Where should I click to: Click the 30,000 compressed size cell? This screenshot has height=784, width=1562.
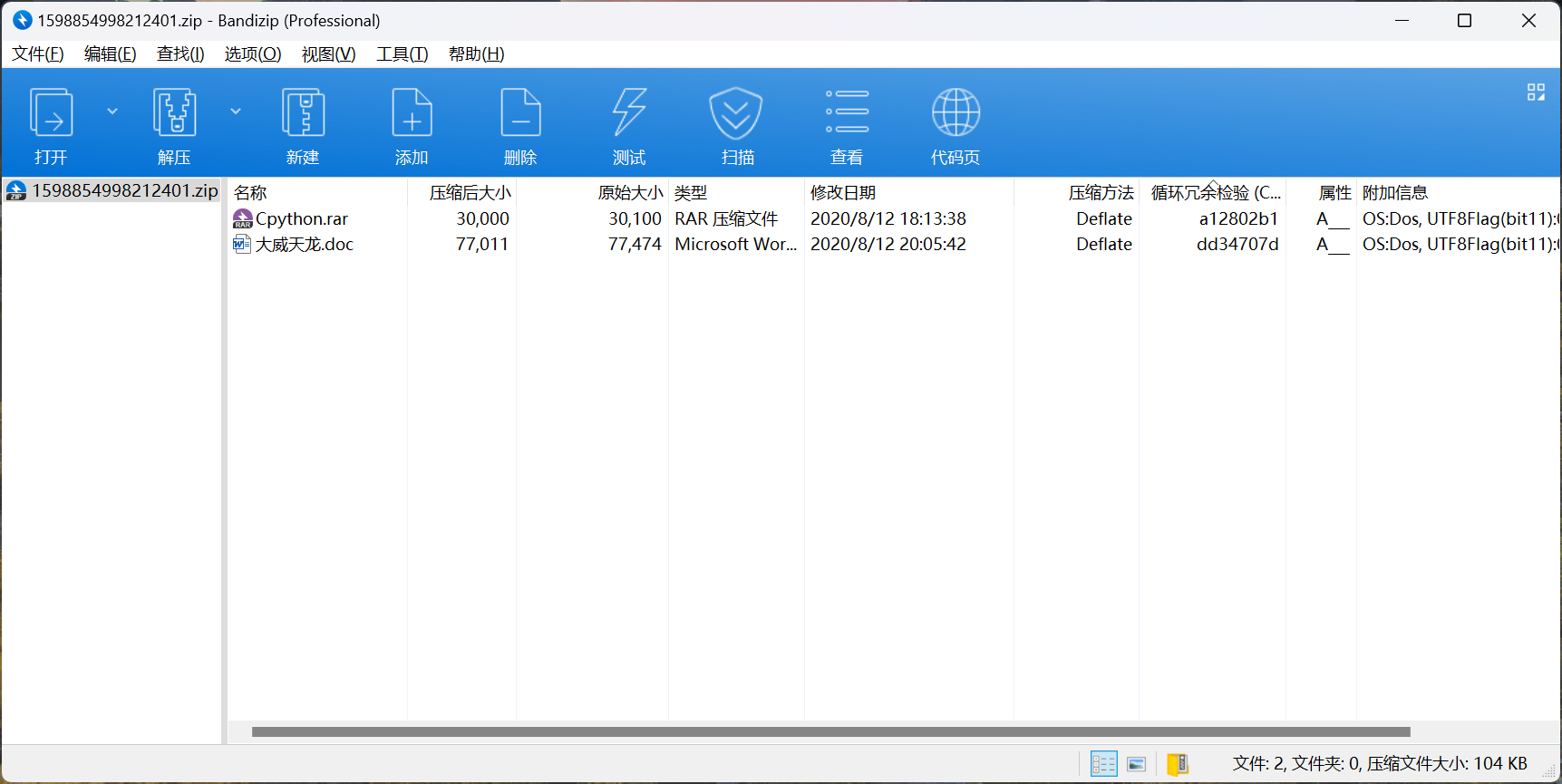(x=482, y=218)
